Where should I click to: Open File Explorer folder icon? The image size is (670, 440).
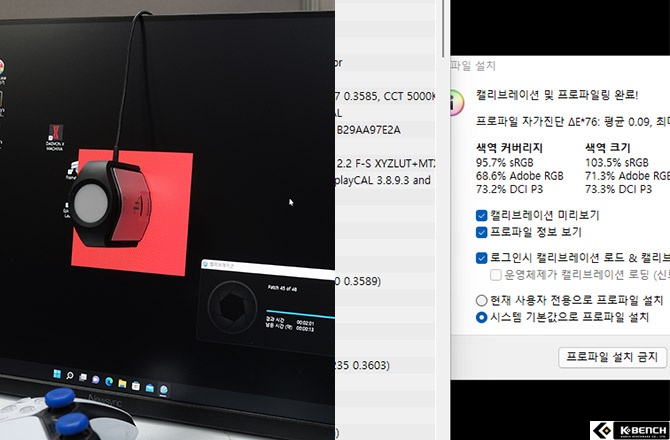[122, 383]
